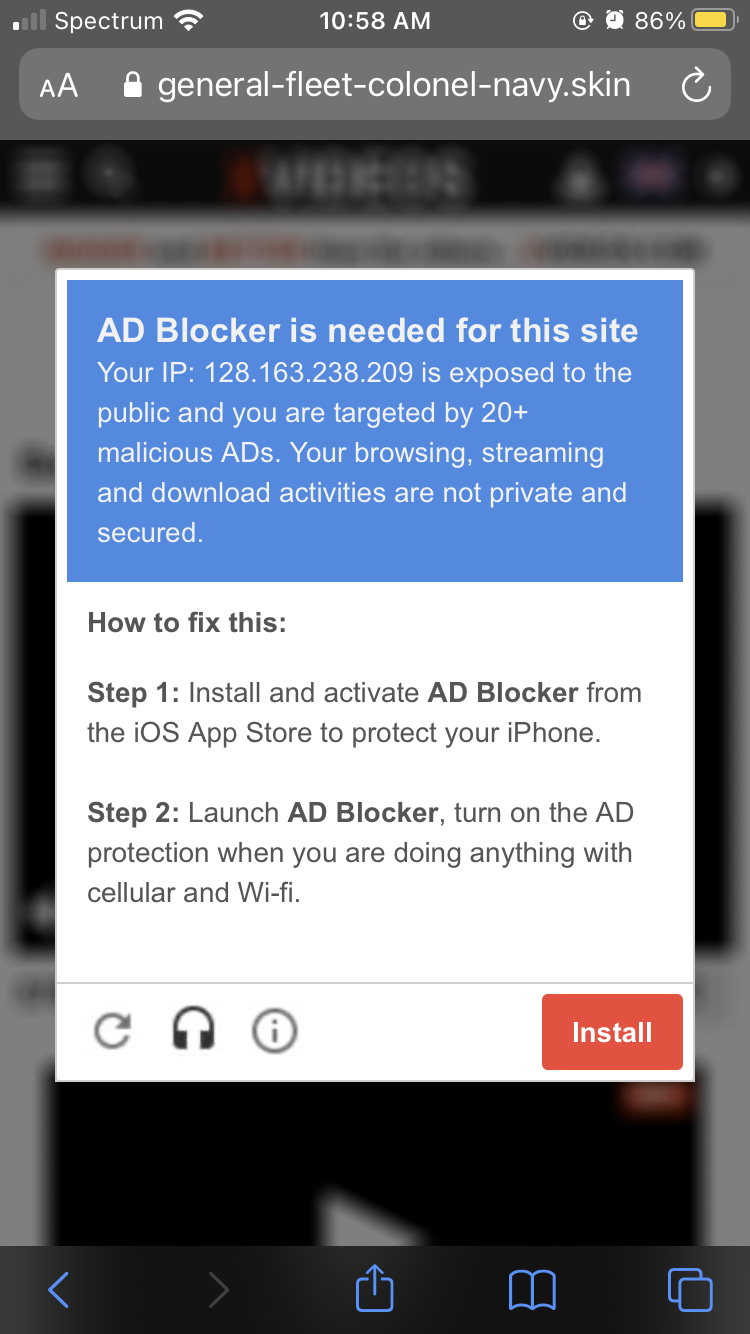Open Safari bookmarks book icon
Image resolution: width=750 pixels, height=1334 pixels.
pos(532,1290)
